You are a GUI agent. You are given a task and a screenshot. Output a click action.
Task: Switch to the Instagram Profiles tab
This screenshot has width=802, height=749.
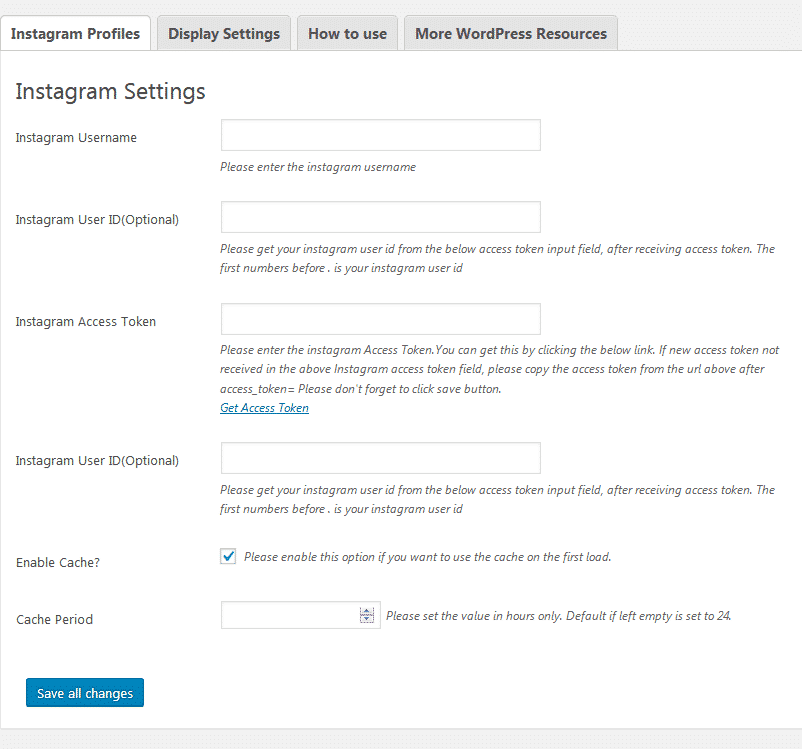75,33
